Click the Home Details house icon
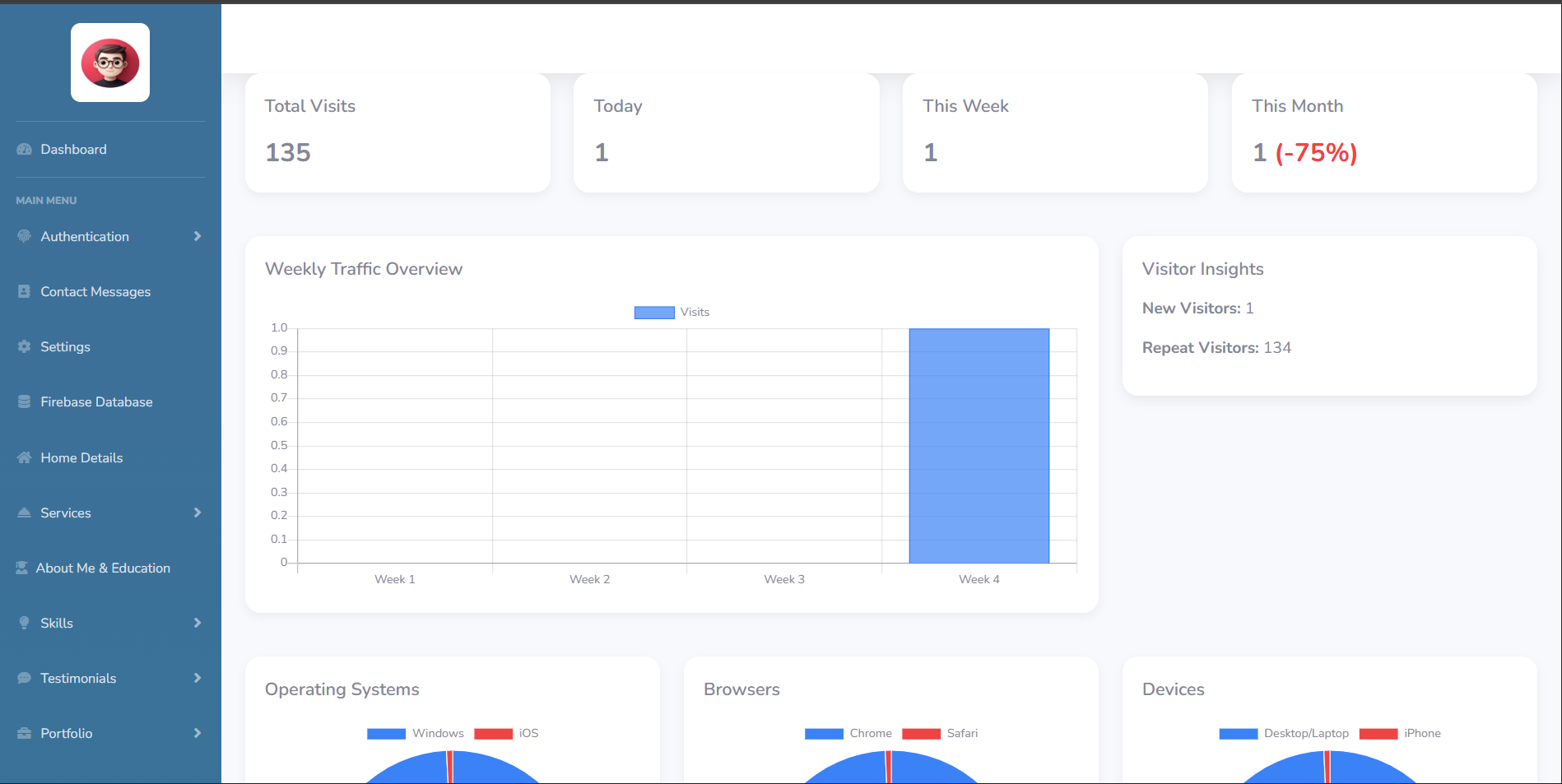The width and height of the screenshot is (1562, 784). tap(25, 458)
